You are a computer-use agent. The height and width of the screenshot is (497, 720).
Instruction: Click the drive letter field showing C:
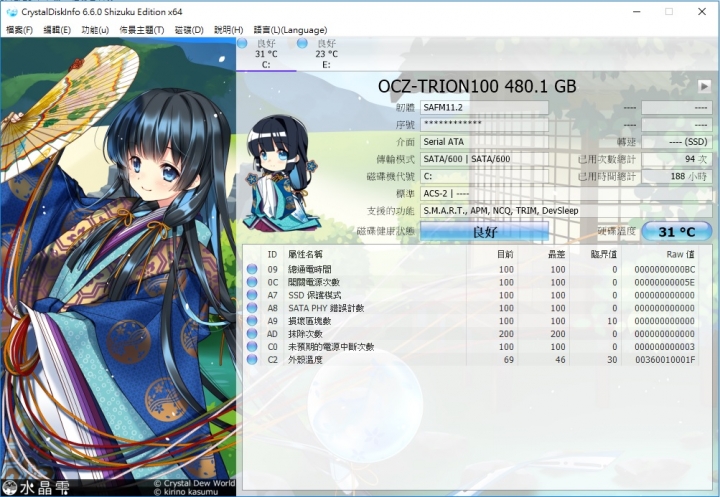[484, 176]
